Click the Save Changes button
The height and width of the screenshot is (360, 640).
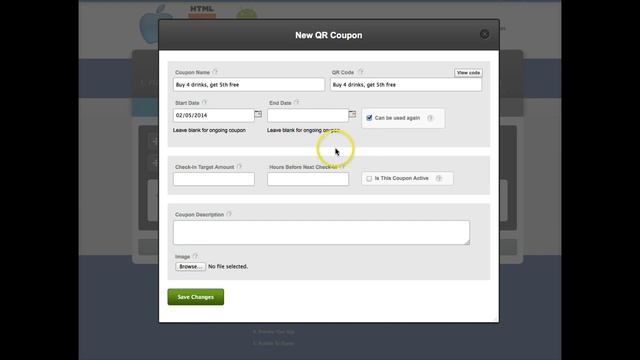tap(196, 297)
